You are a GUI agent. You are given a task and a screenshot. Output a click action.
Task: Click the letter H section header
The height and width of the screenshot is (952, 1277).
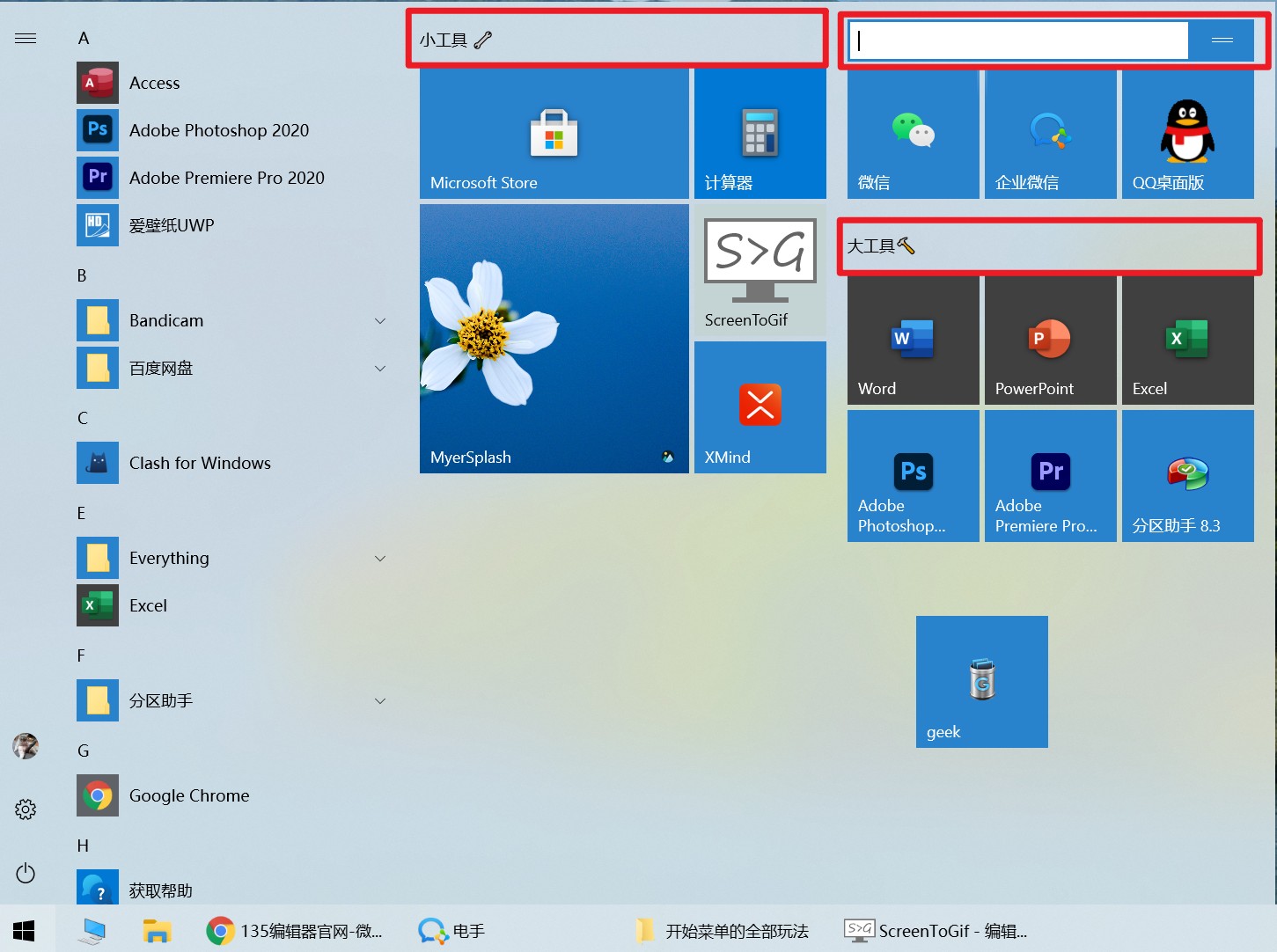point(83,846)
